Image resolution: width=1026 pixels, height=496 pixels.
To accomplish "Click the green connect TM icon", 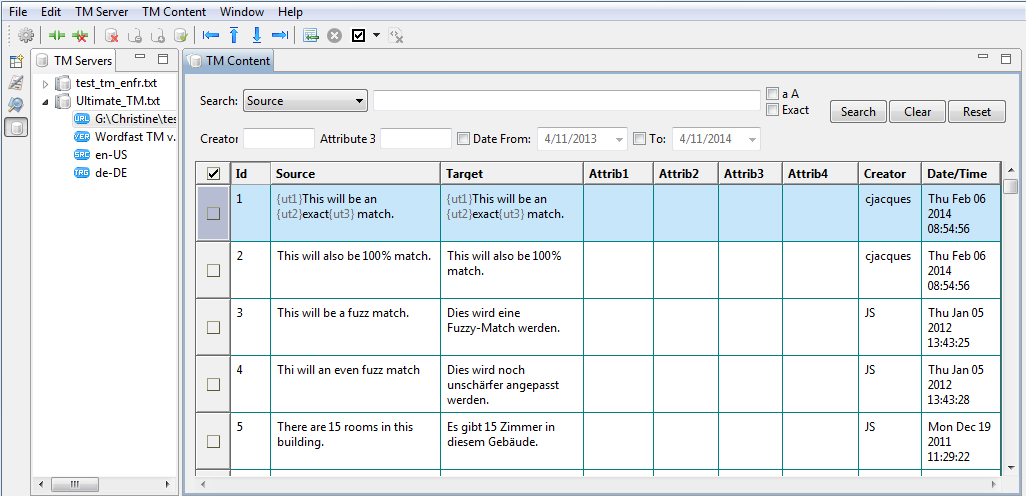I will (x=57, y=36).
